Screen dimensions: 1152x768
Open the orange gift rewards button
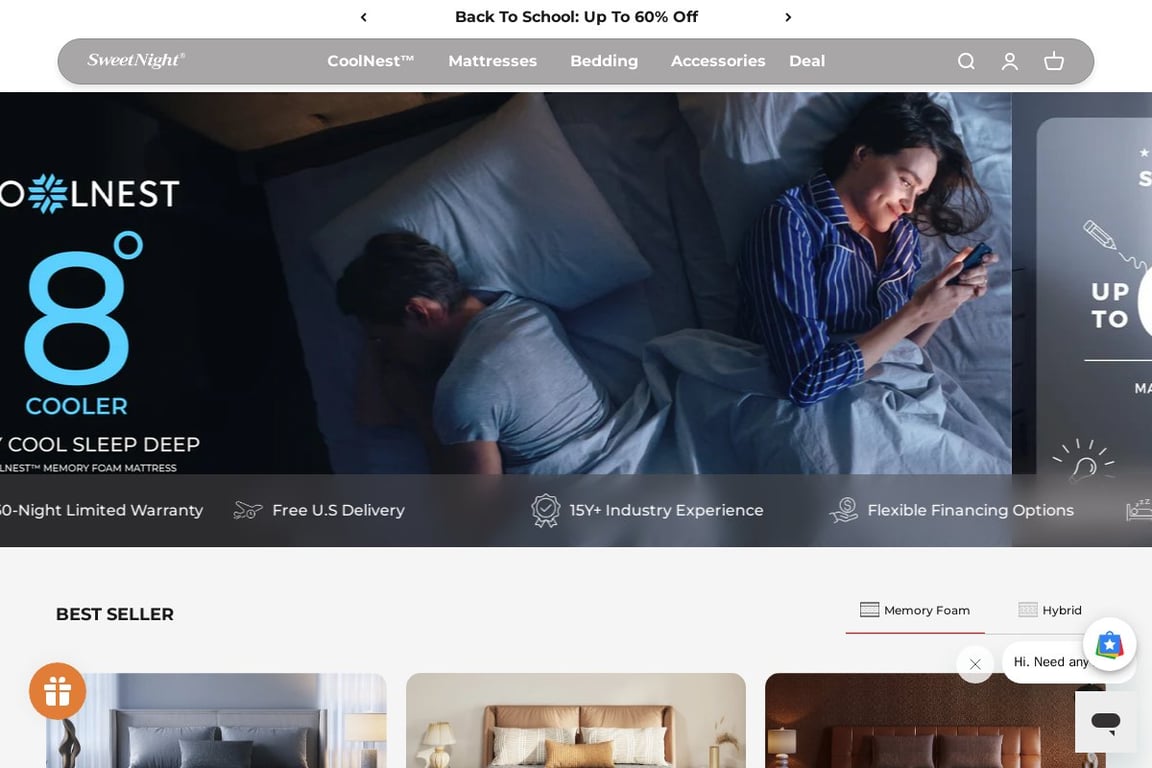tap(57, 691)
